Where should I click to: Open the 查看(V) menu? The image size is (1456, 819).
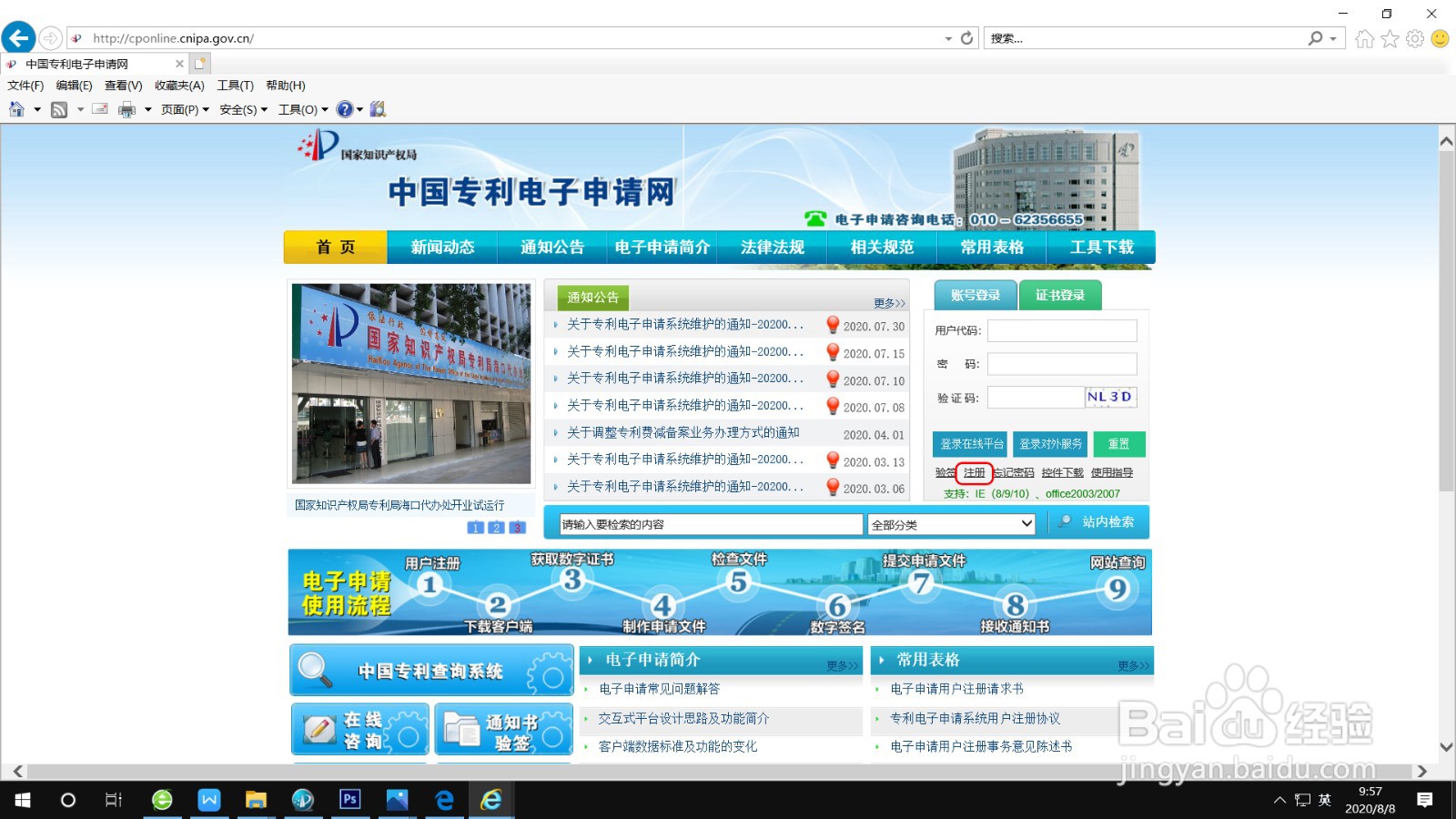(124, 86)
